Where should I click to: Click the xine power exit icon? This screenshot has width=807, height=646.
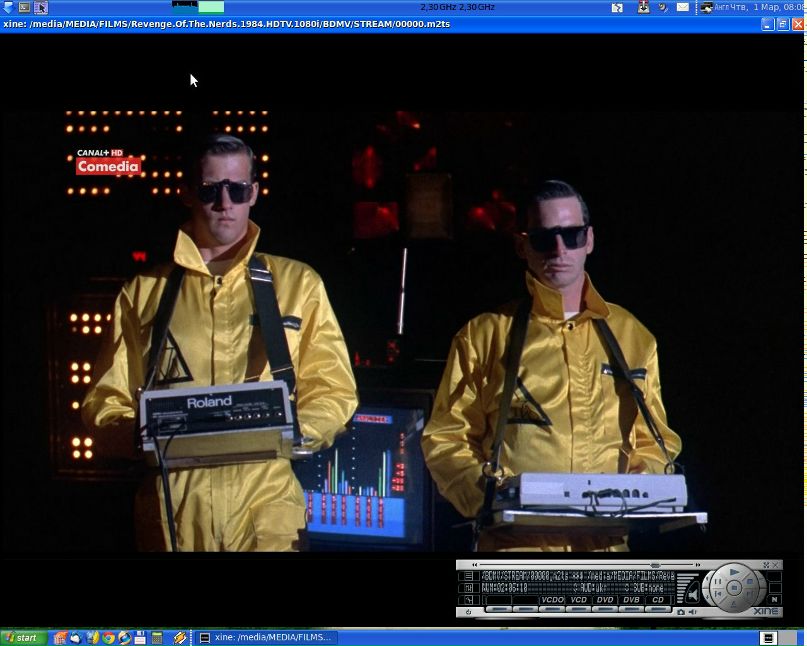469,612
